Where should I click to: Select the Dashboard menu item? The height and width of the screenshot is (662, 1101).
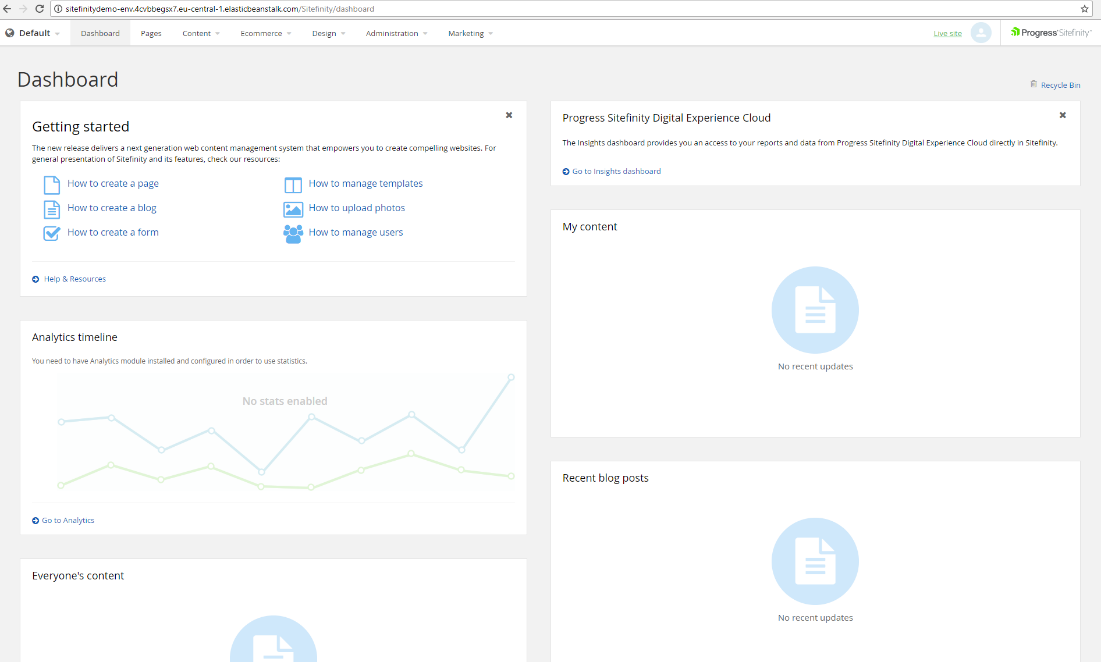tap(100, 33)
